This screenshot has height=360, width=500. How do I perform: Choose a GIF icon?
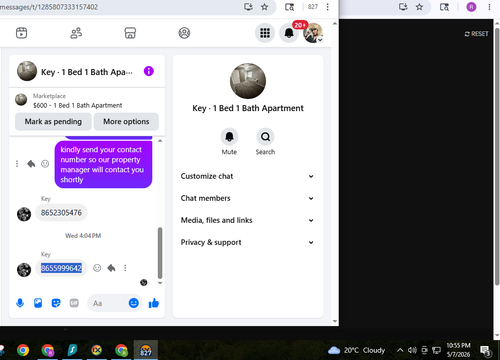pos(74,303)
